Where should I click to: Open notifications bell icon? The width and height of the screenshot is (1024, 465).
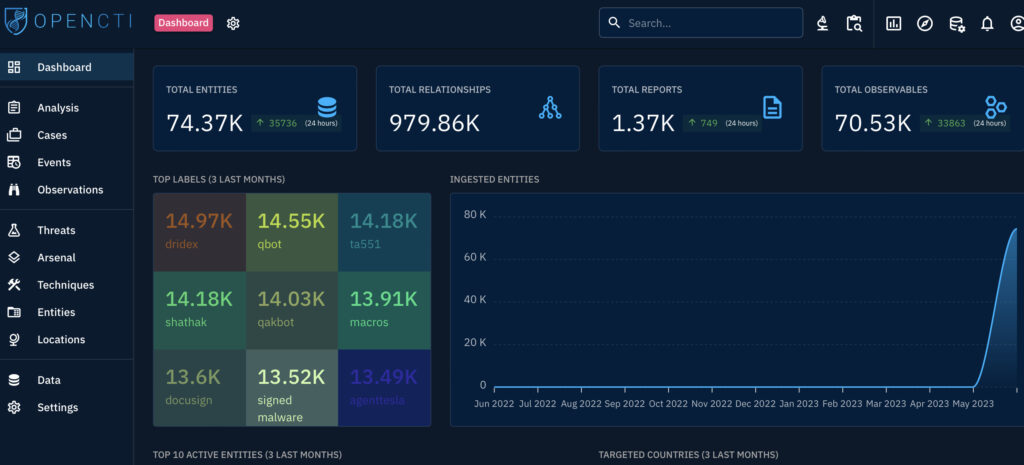987,23
